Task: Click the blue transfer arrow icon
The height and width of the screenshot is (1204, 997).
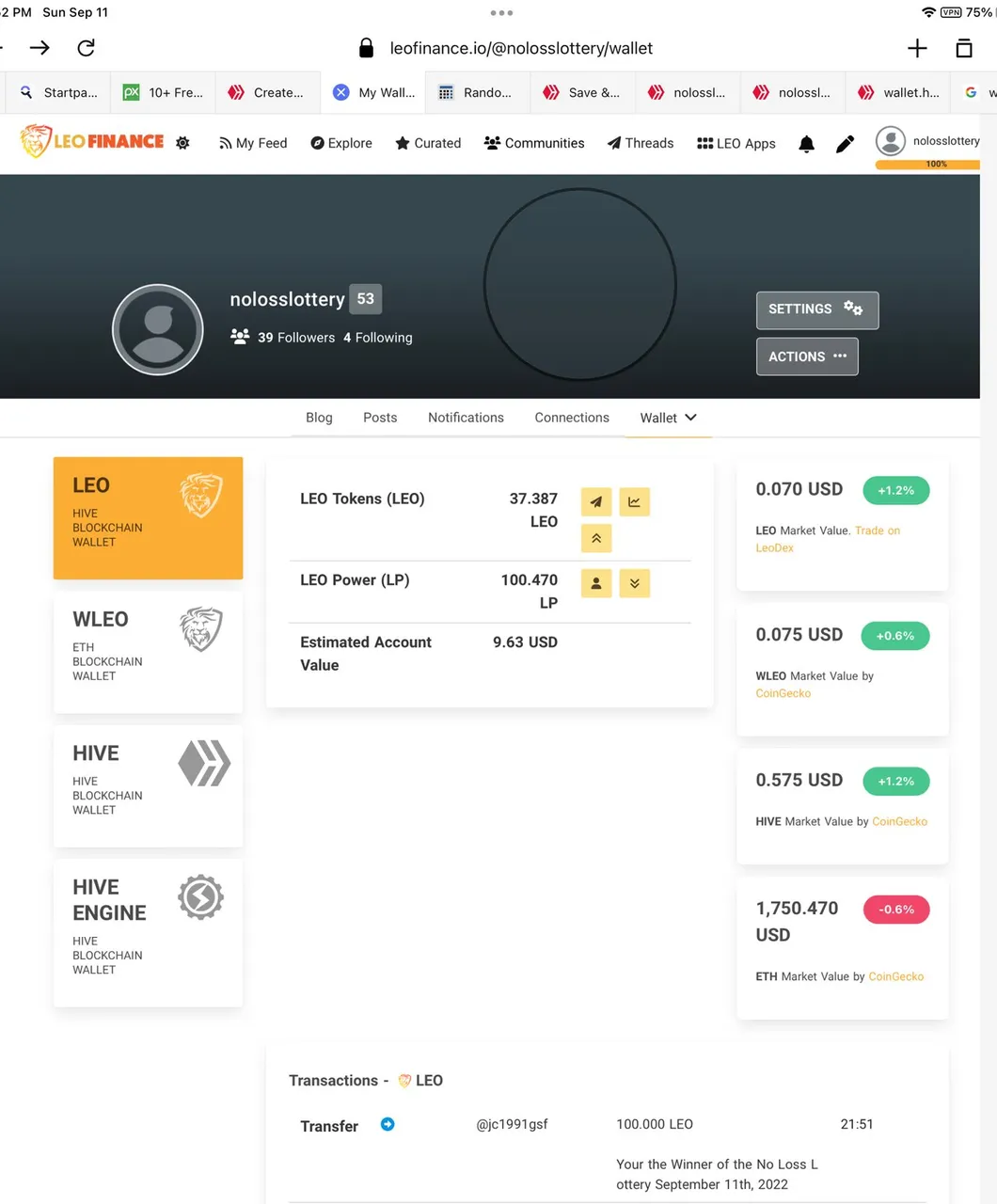Action: [388, 1124]
